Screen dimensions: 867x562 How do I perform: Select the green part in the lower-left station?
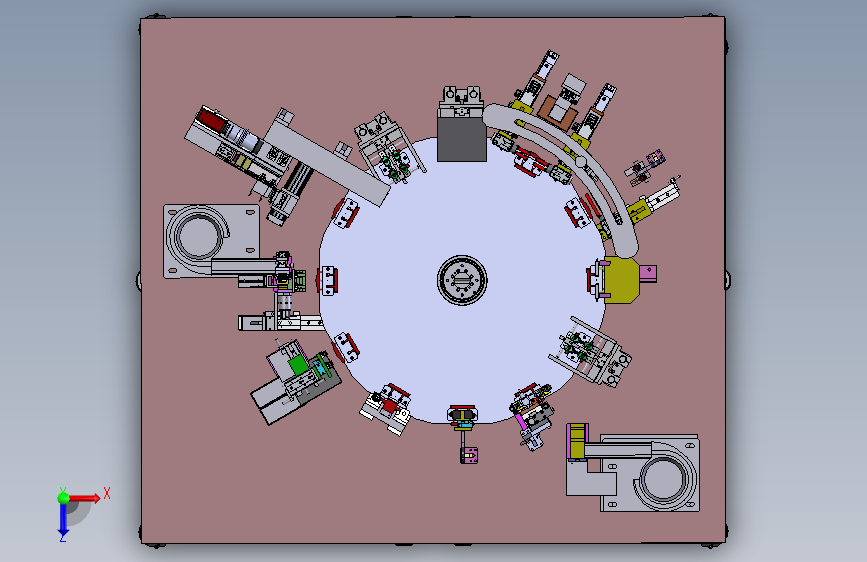coord(299,365)
